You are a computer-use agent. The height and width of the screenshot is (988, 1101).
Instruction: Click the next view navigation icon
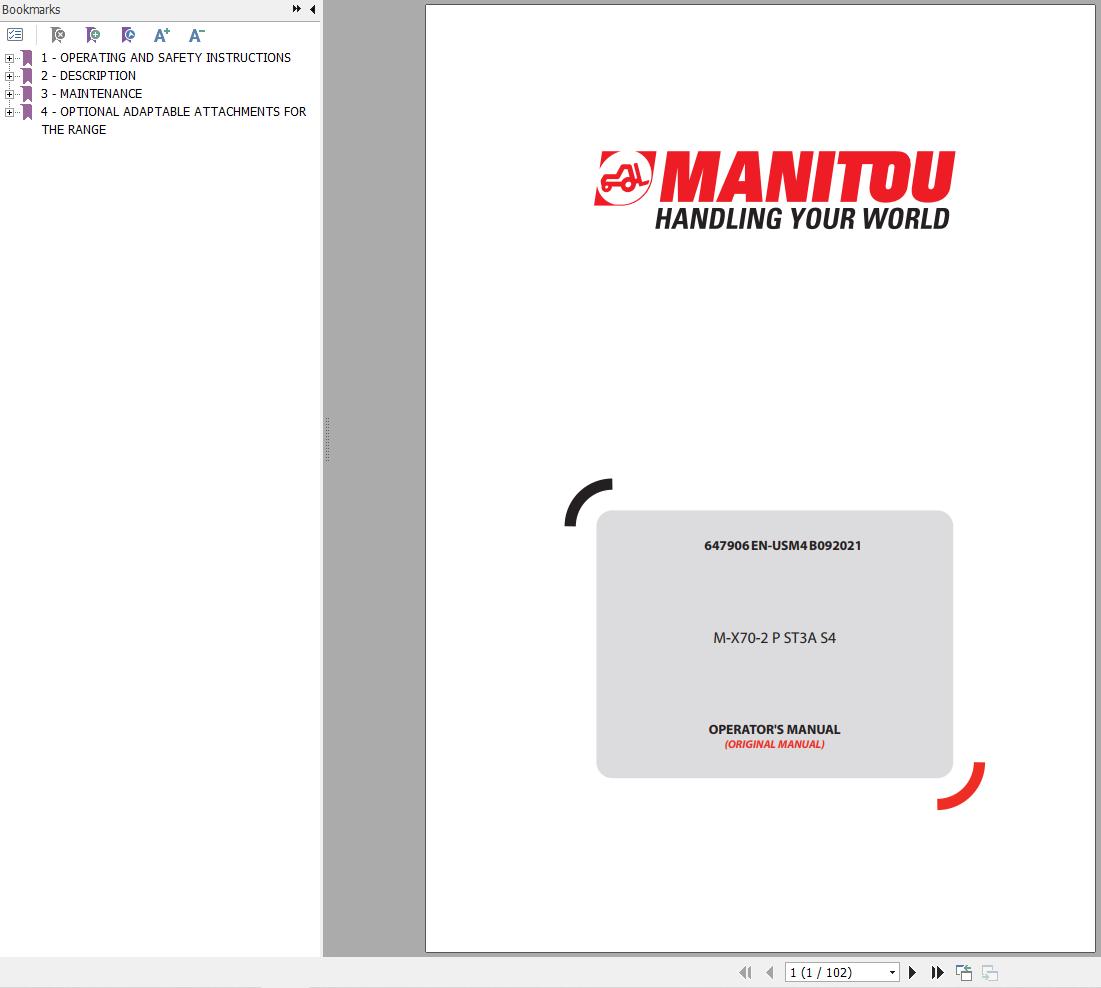[x=990, y=973]
